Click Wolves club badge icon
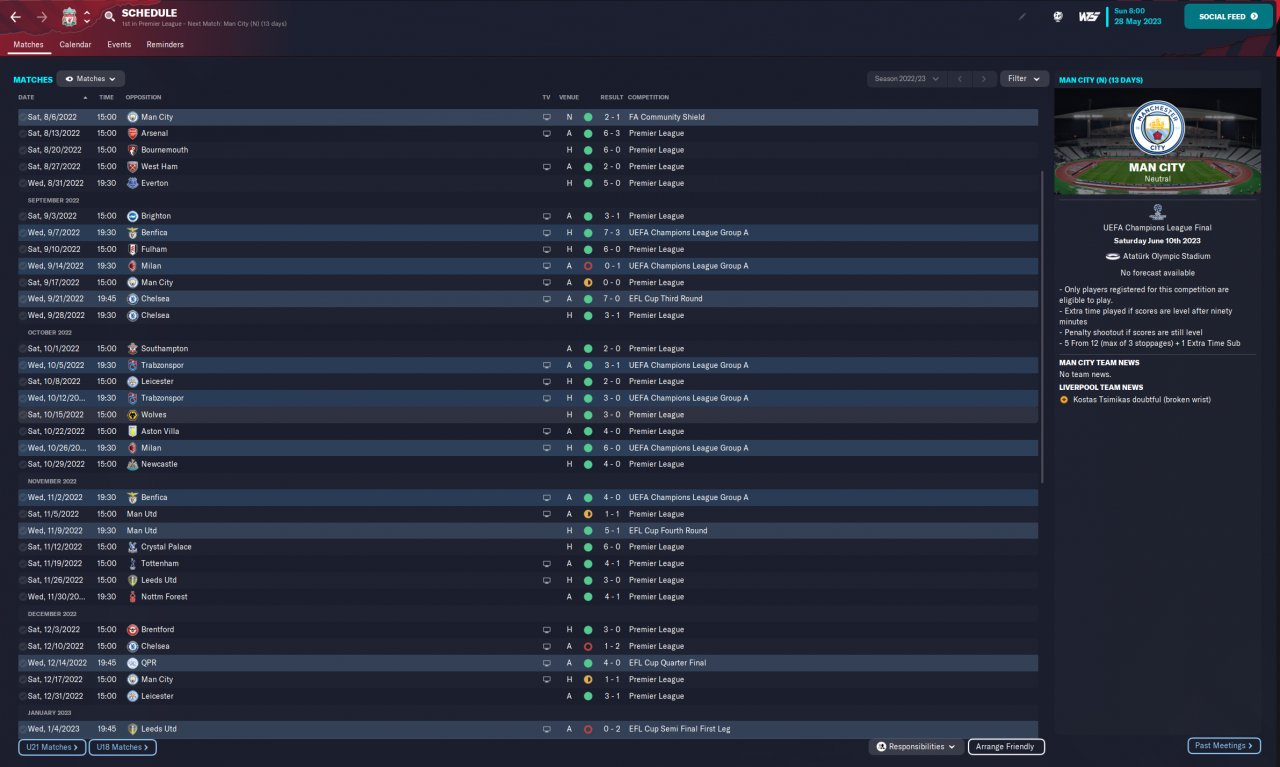Image resolution: width=1280 pixels, height=767 pixels. pos(133,414)
